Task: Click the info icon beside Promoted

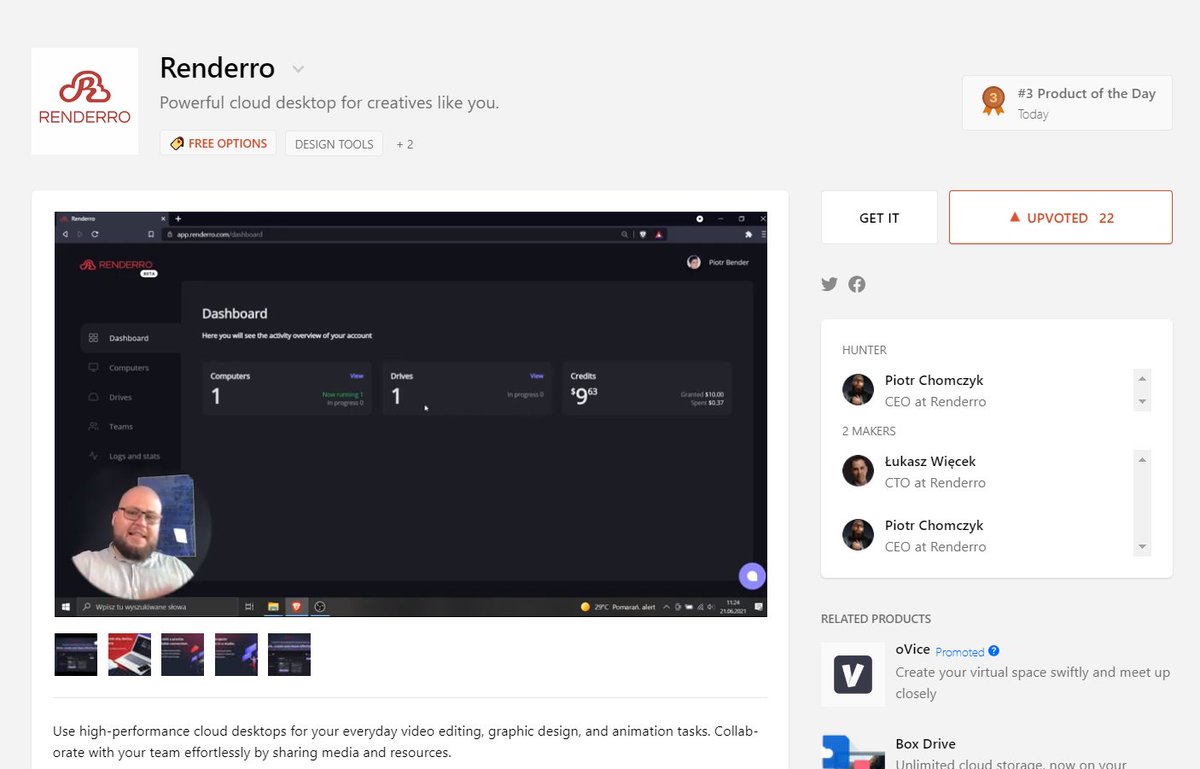Action: coord(994,651)
